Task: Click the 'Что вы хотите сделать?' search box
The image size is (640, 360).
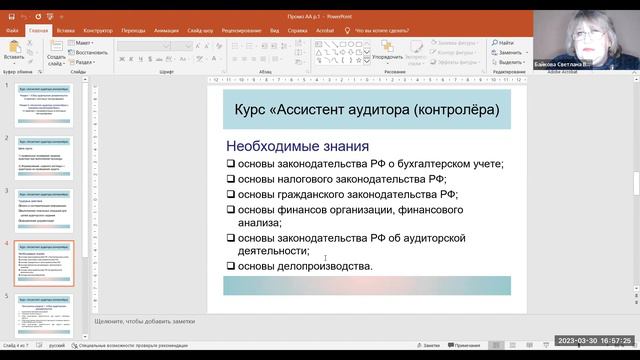Action: click(382, 31)
